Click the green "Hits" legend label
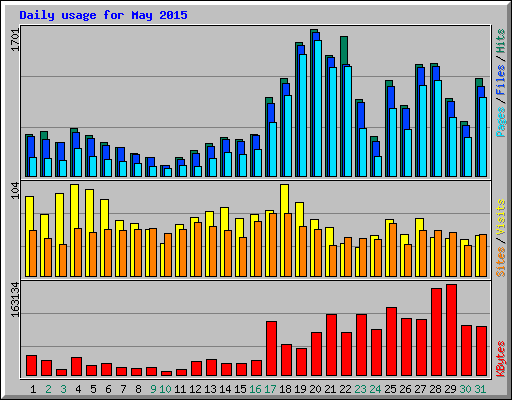The image size is (512, 400). [x=501, y=41]
